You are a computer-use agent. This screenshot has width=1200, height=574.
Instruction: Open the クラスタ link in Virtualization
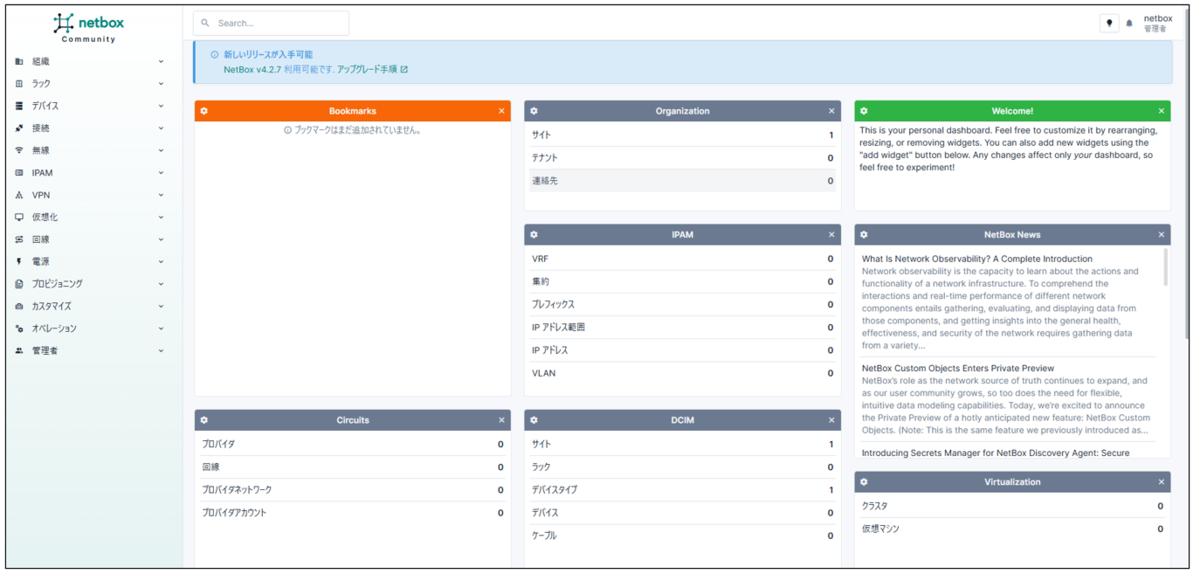[x=874, y=506]
